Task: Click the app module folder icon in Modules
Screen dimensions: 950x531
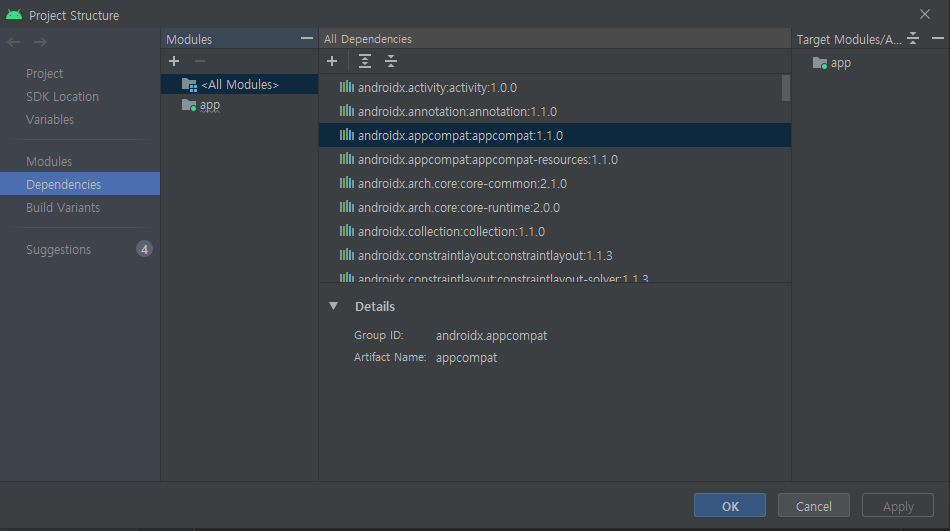Action: click(189, 105)
